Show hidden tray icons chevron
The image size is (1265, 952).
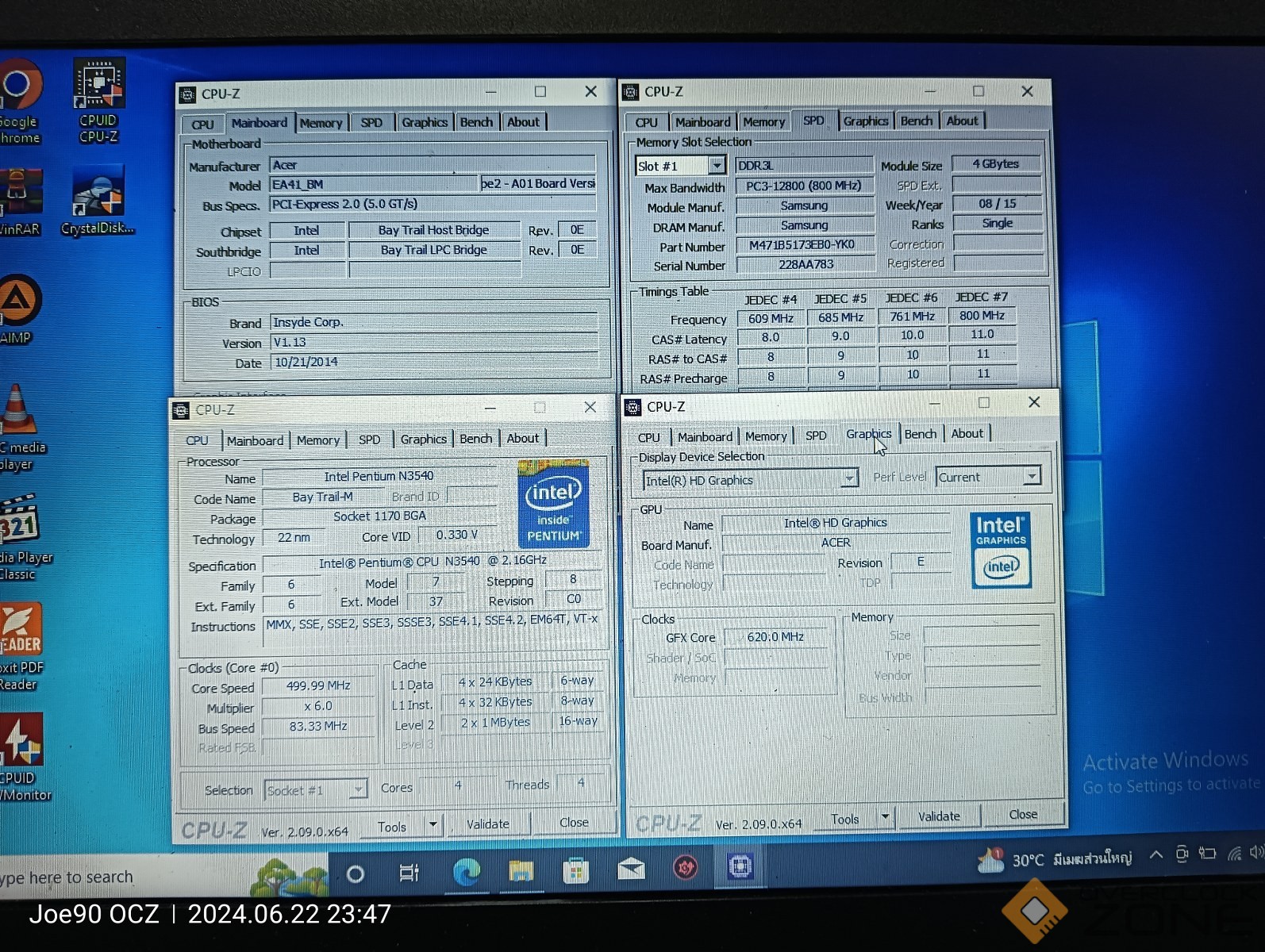click(1156, 854)
